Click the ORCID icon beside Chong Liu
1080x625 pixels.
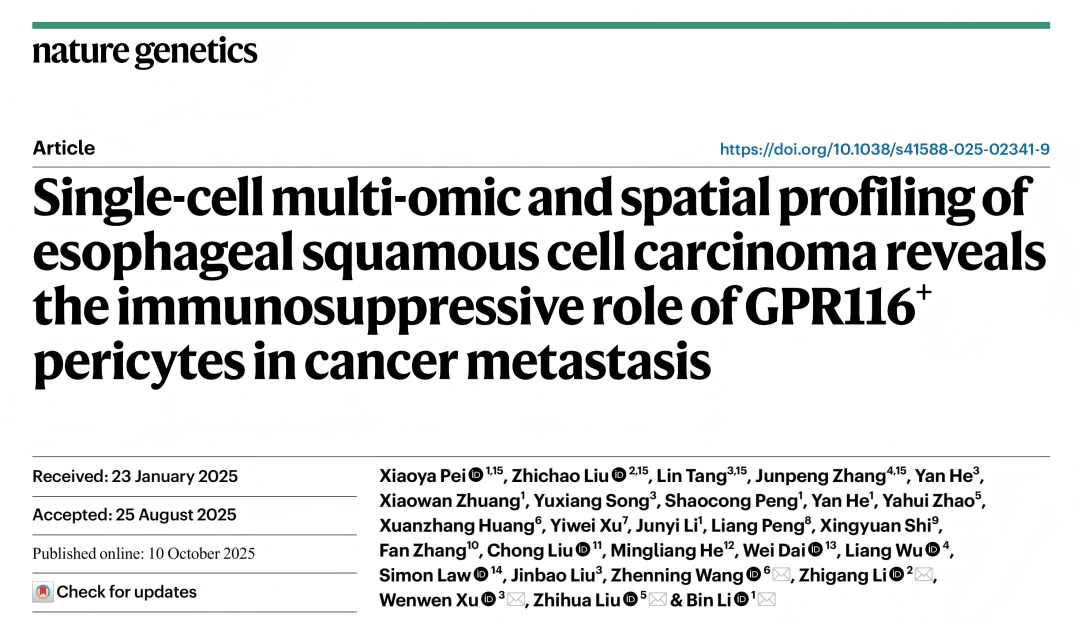click(x=582, y=550)
